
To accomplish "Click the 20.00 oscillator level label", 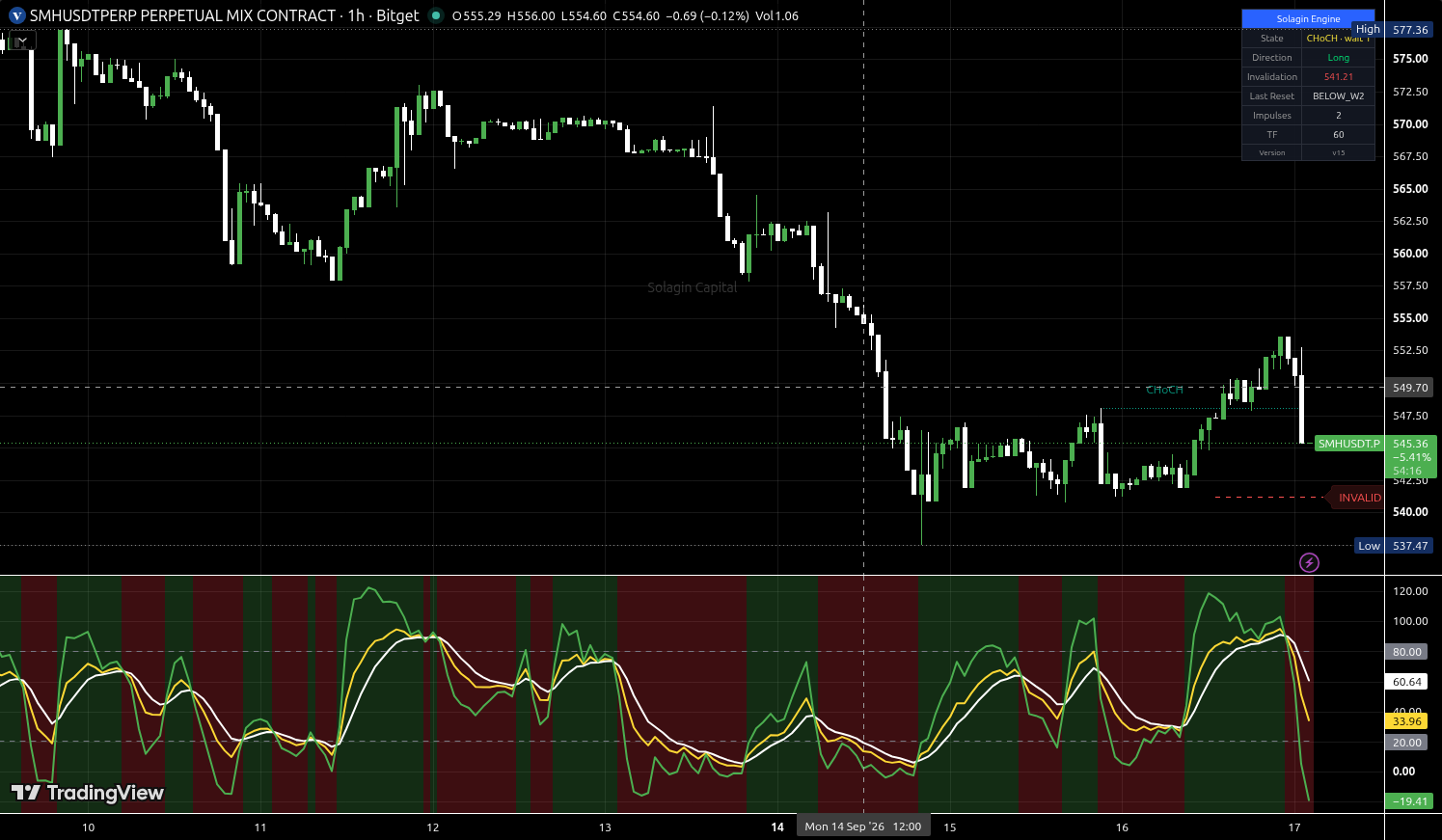I will point(1407,743).
